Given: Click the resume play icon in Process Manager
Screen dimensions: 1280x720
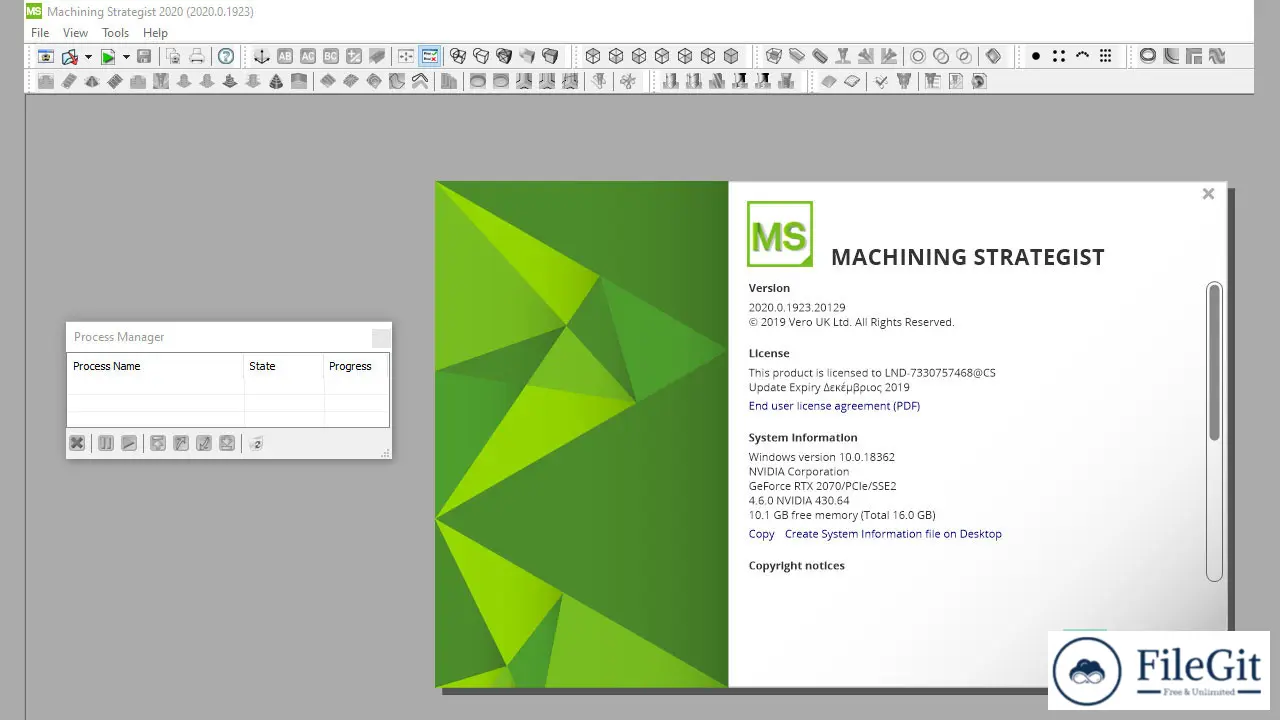Looking at the screenshot, I should click(129, 443).
